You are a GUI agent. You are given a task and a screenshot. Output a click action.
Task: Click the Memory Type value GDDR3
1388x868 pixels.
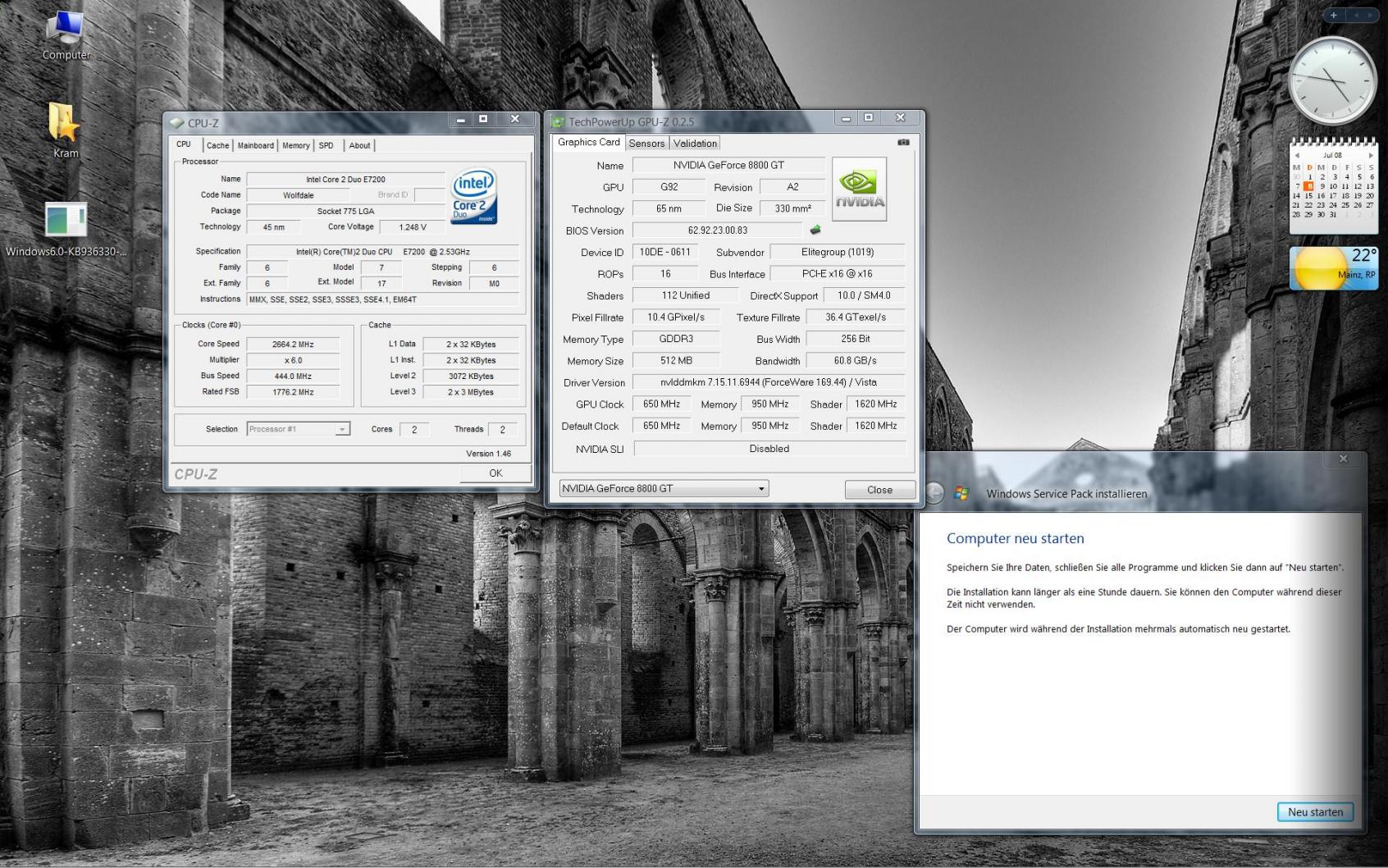coord(676,339)
